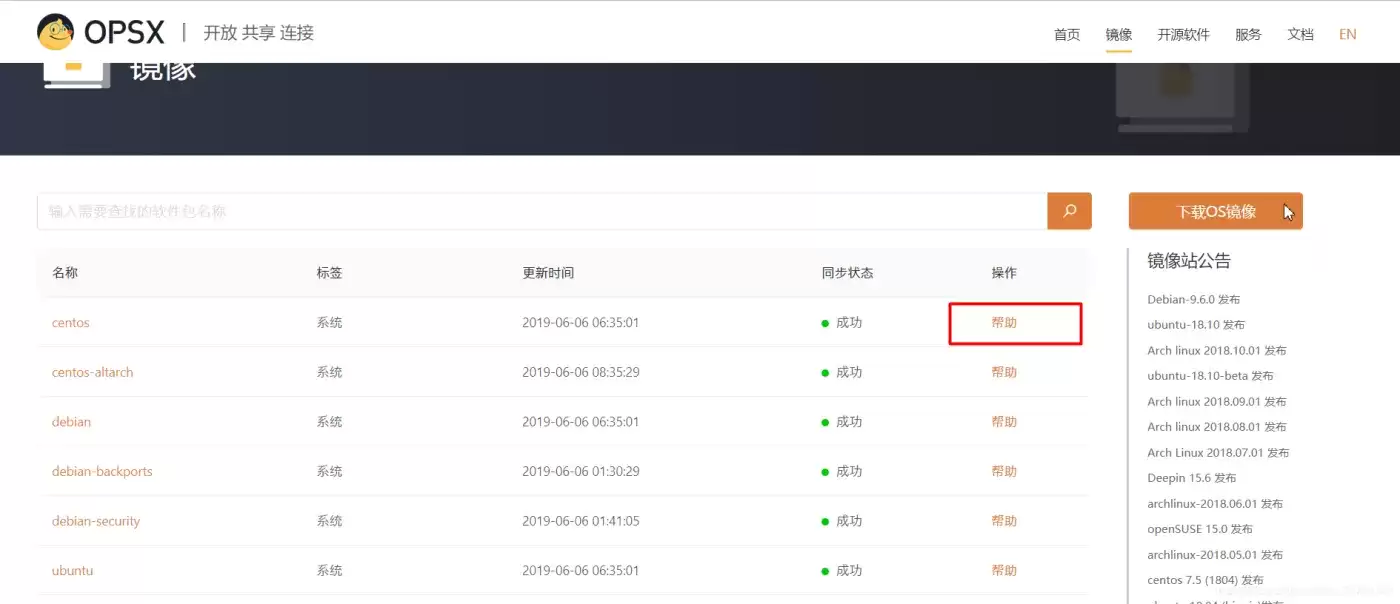
Task: Open the centos-altarch mirror link
Action: pos(92,372)
